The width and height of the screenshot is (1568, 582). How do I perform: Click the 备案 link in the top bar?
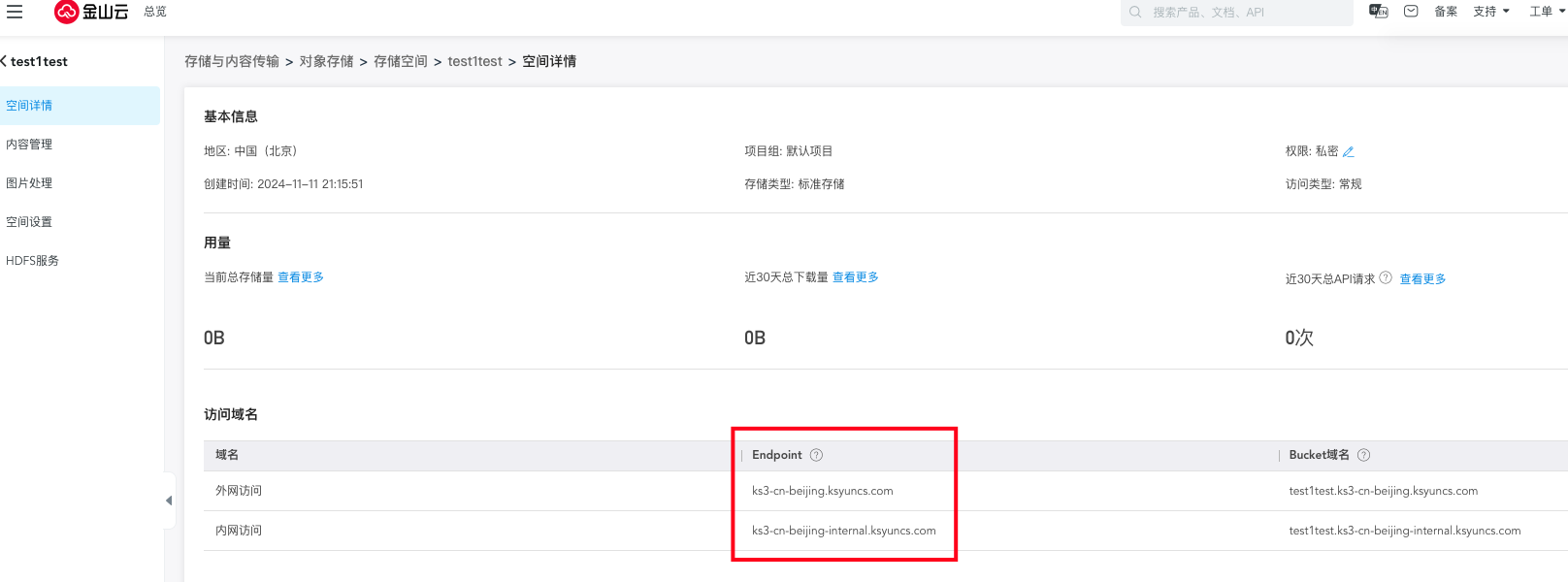tap(1445, 12)
